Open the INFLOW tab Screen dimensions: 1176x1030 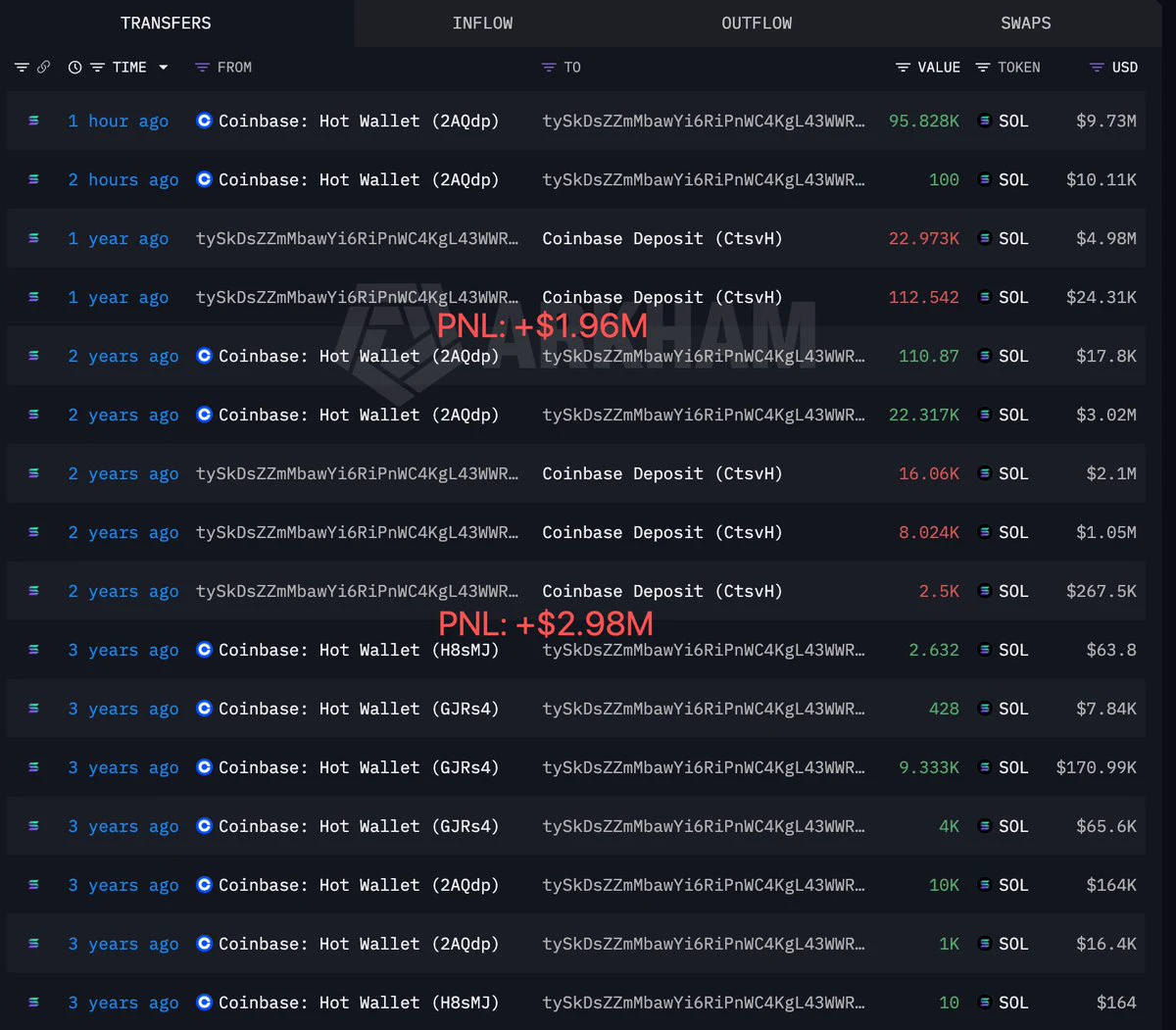pyautogui.click(x=482, y=23)
